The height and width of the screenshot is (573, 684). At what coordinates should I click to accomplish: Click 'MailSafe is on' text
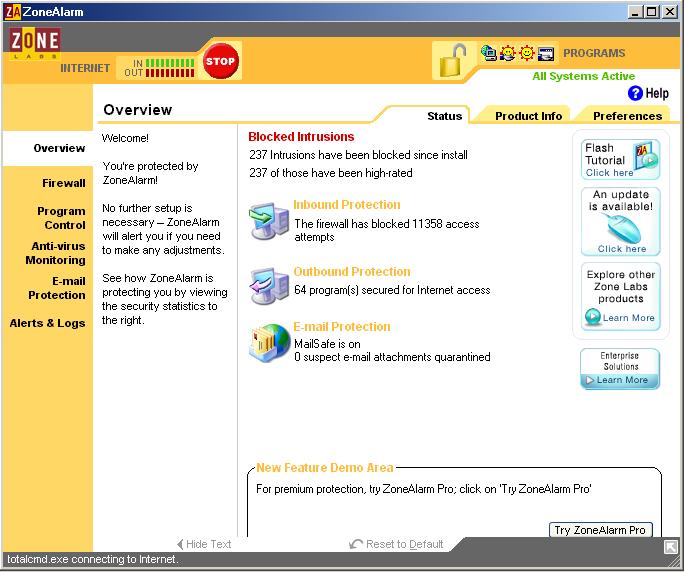tap(327, 344)
